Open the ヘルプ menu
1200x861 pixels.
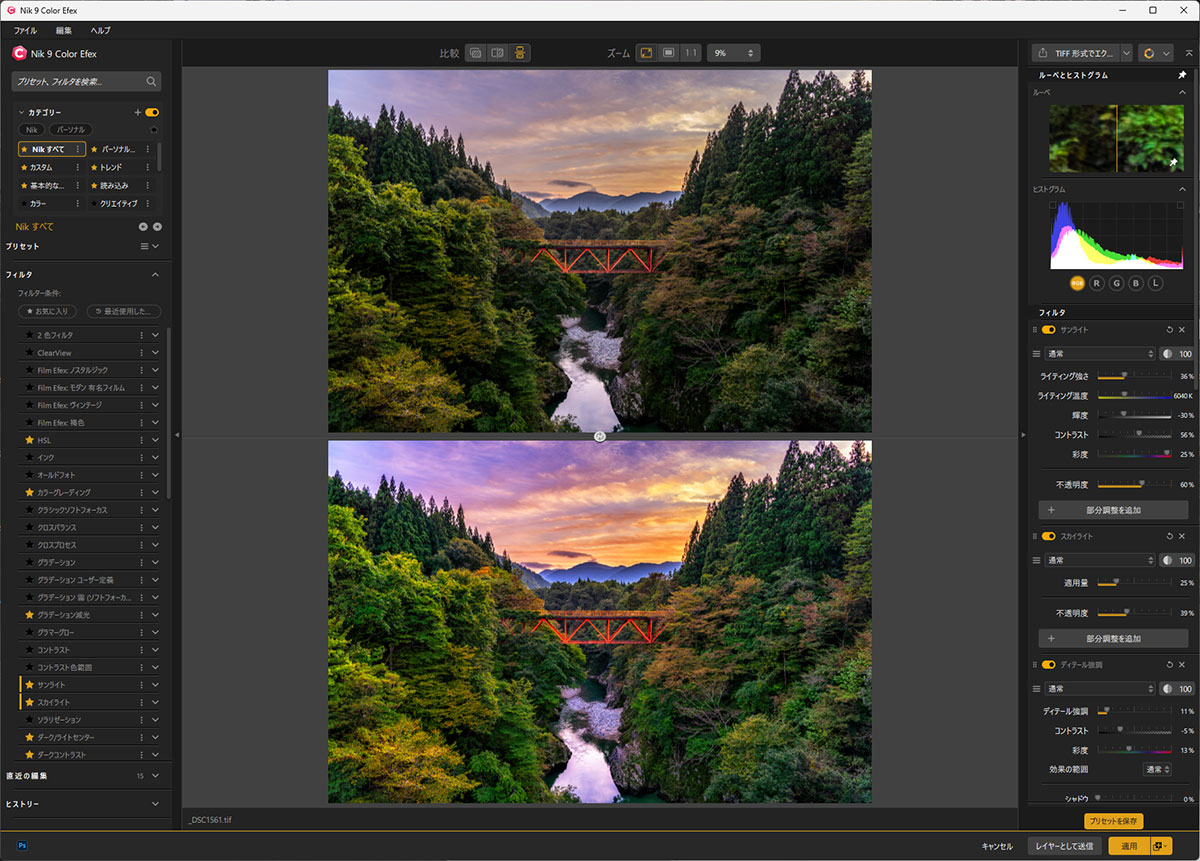100,31
